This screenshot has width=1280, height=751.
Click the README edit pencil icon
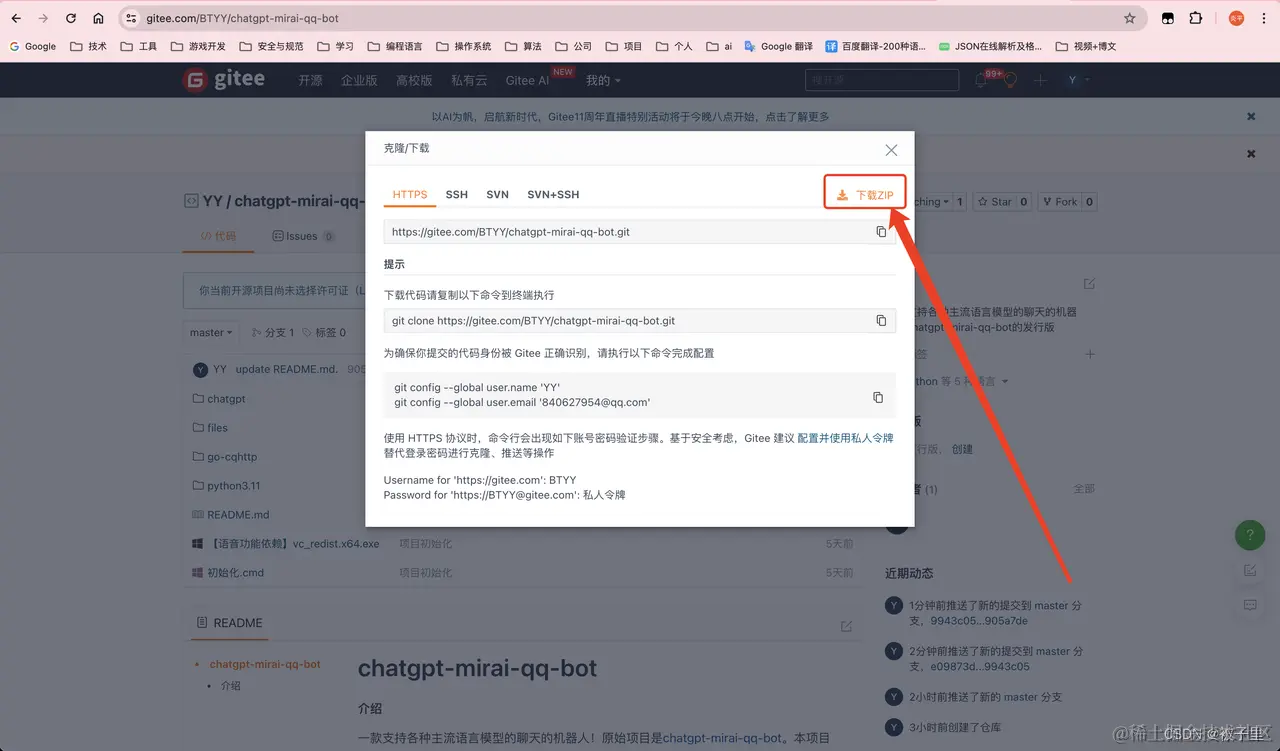click(x=846, y=624)
